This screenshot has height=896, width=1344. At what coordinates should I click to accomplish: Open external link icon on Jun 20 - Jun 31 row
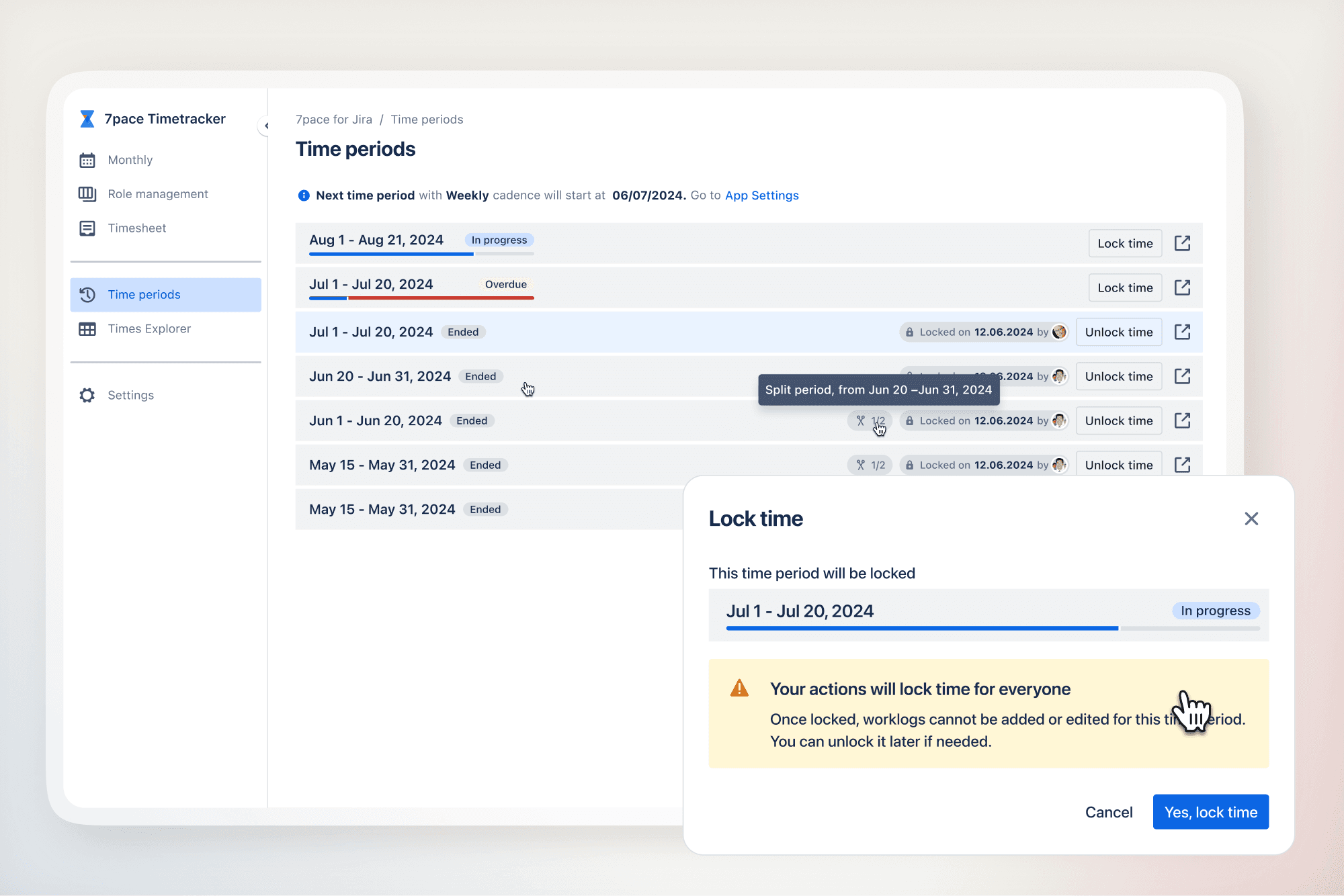(1182, 376)
